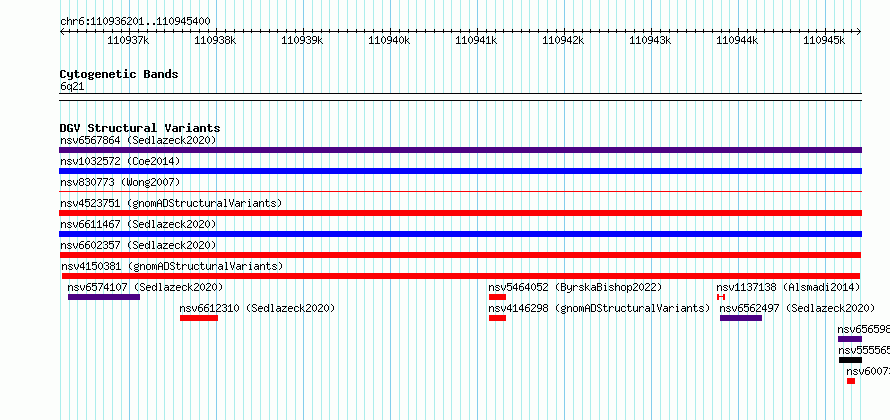
Task: Open variant nsv4150381 (gnomADStructuralVariants) label
Action: 172,266
